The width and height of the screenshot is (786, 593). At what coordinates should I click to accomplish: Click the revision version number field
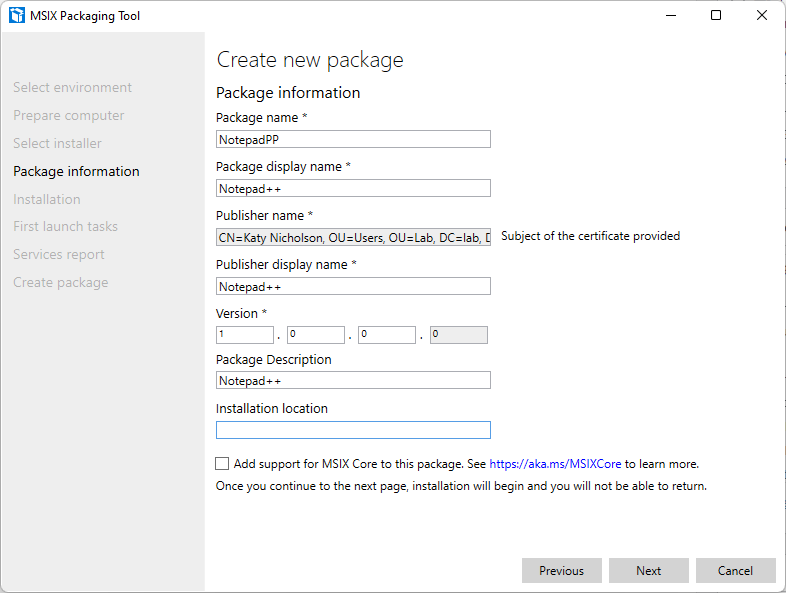(459, 334)
